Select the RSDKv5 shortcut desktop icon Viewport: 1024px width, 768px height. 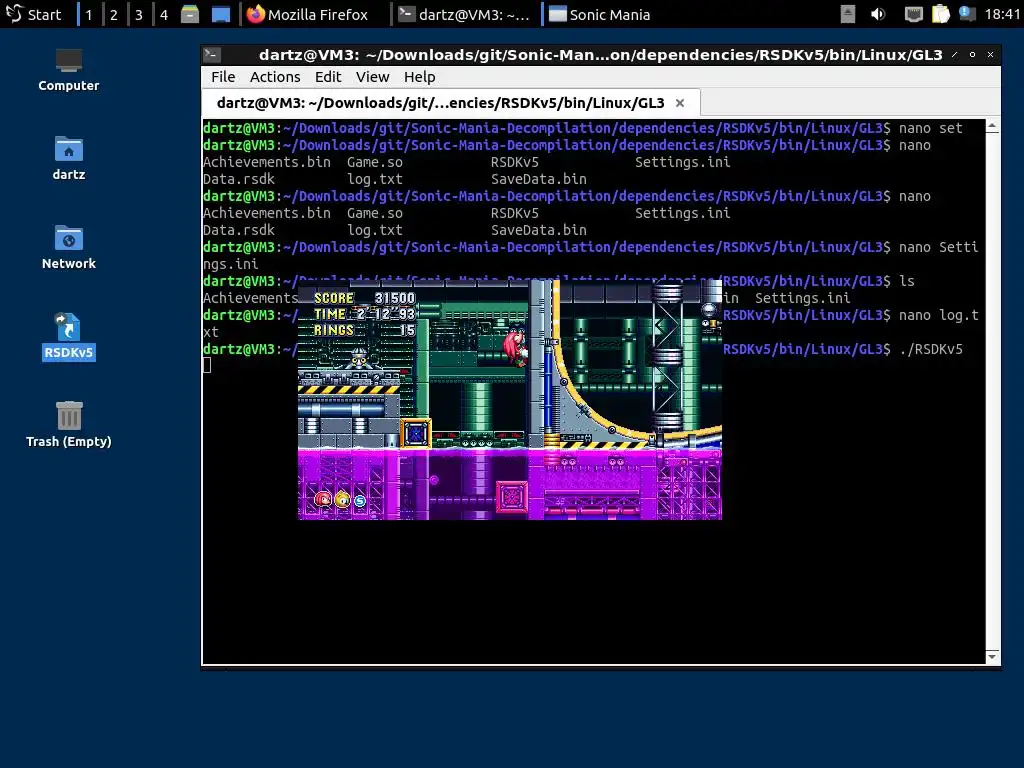69,337
